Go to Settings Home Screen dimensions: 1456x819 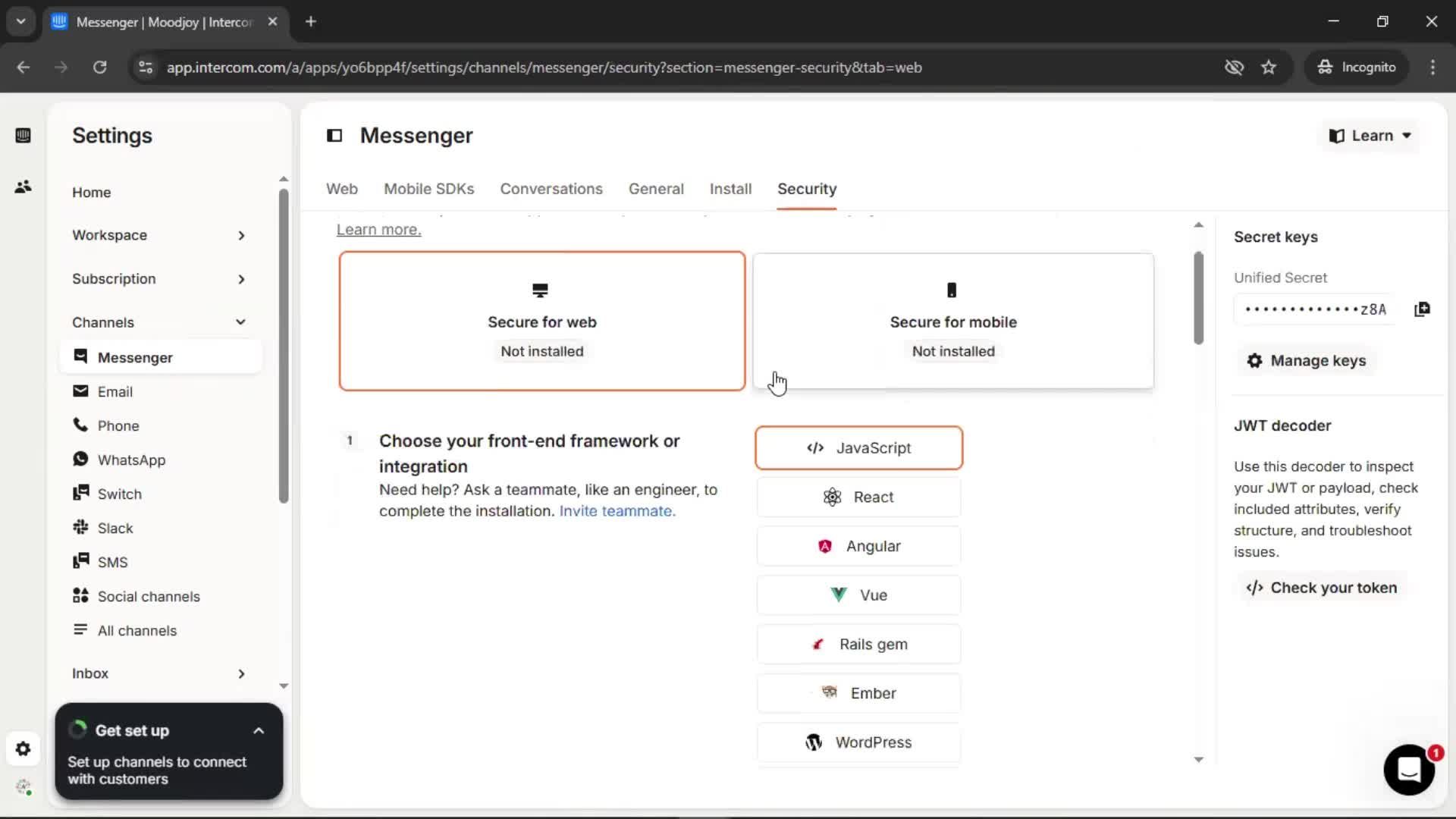coord(92,193)
